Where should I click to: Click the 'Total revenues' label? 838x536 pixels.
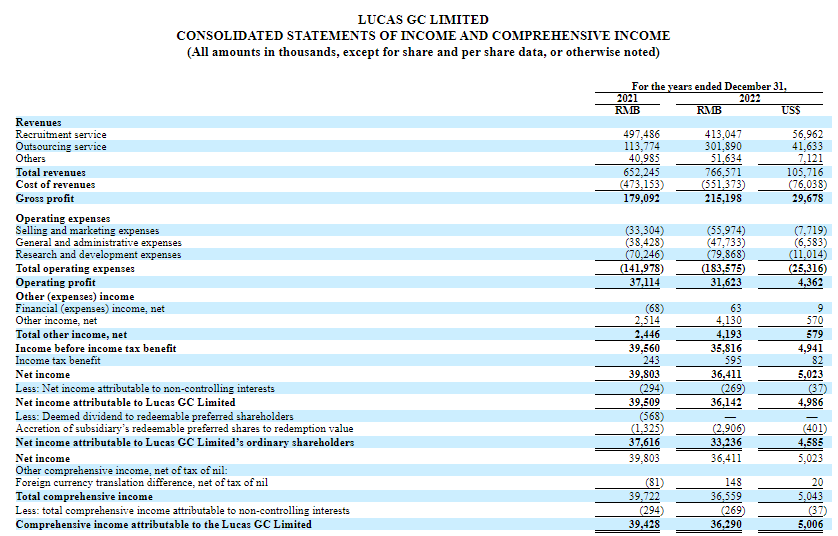(51, 173)
